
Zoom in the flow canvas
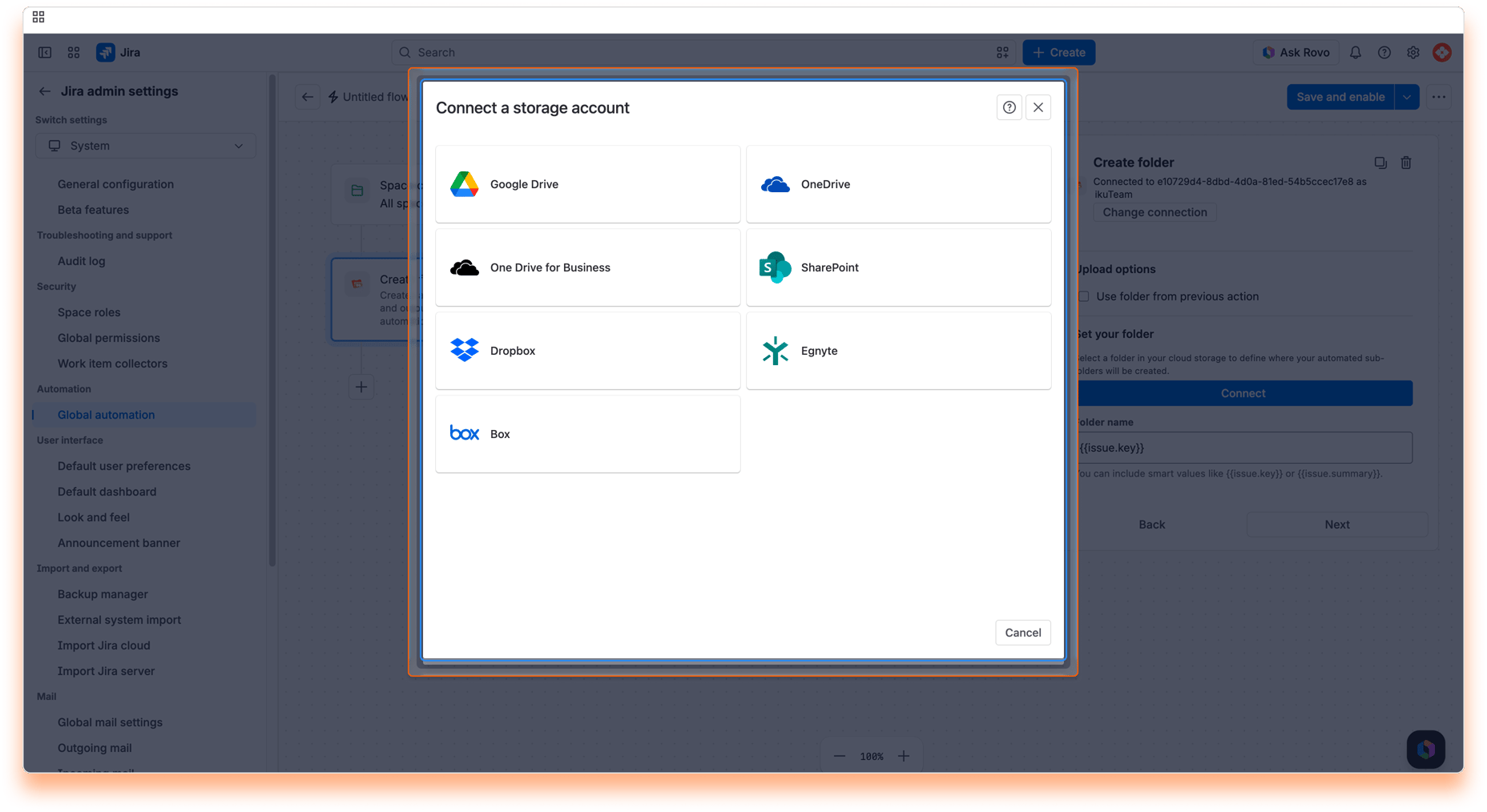click(903, 756)
